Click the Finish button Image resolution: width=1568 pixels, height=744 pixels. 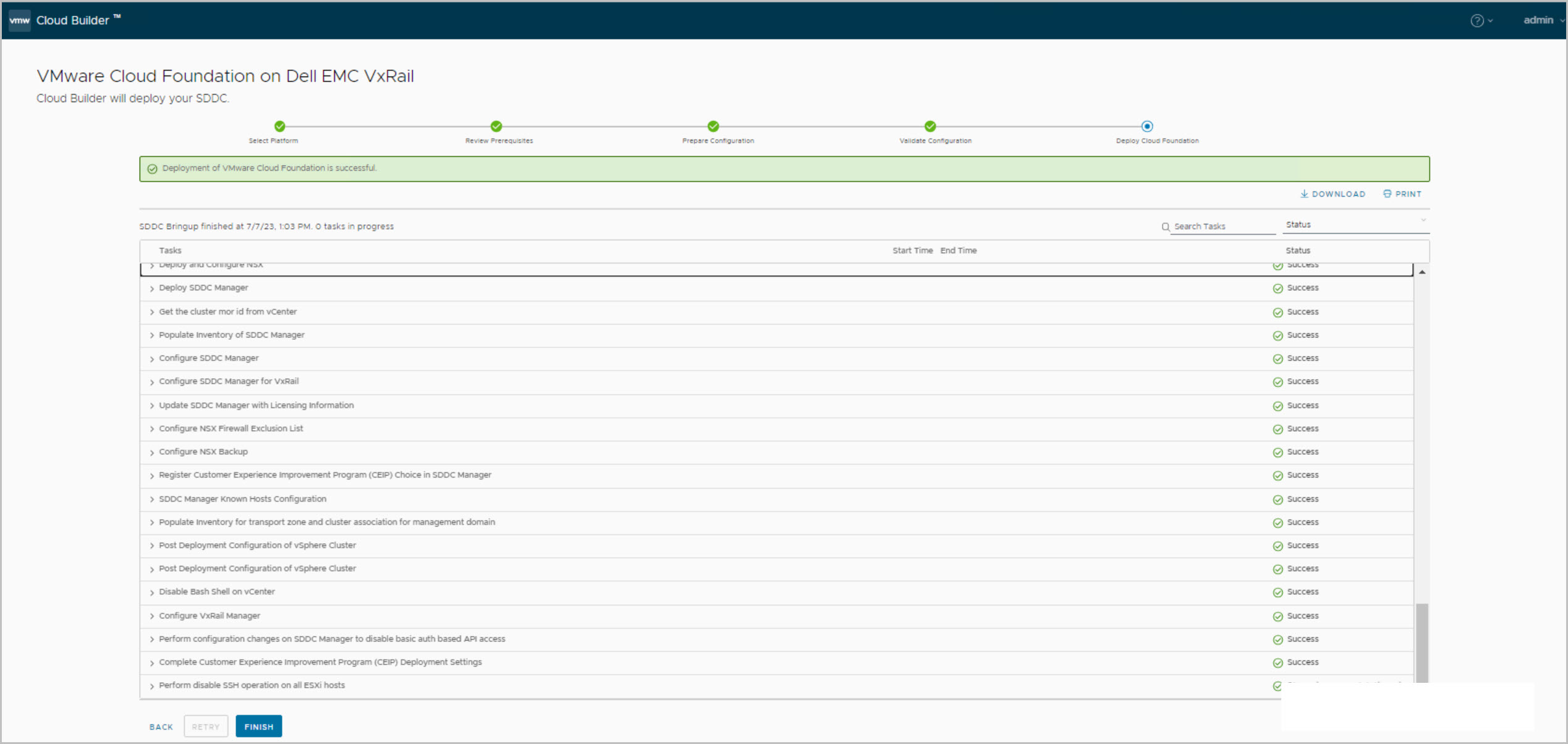click(x=258, y=727)
